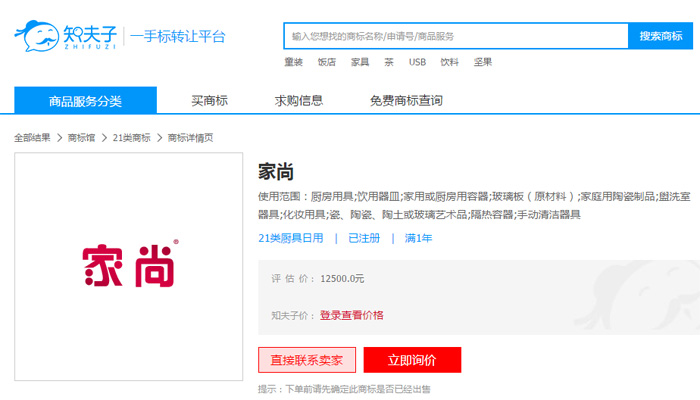Viewport: 700px width, 400px height.
Task: Click 登录查看价格 to log in
Action: [352, 315]
